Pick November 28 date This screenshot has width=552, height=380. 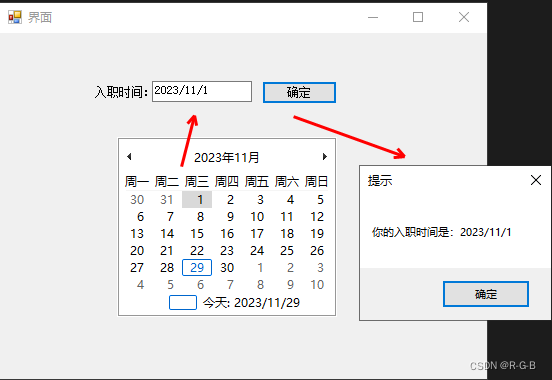167,268
